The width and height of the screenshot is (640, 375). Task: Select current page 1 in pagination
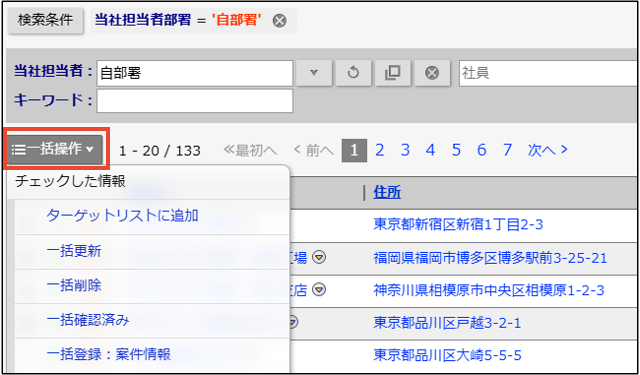pos(354,151)
